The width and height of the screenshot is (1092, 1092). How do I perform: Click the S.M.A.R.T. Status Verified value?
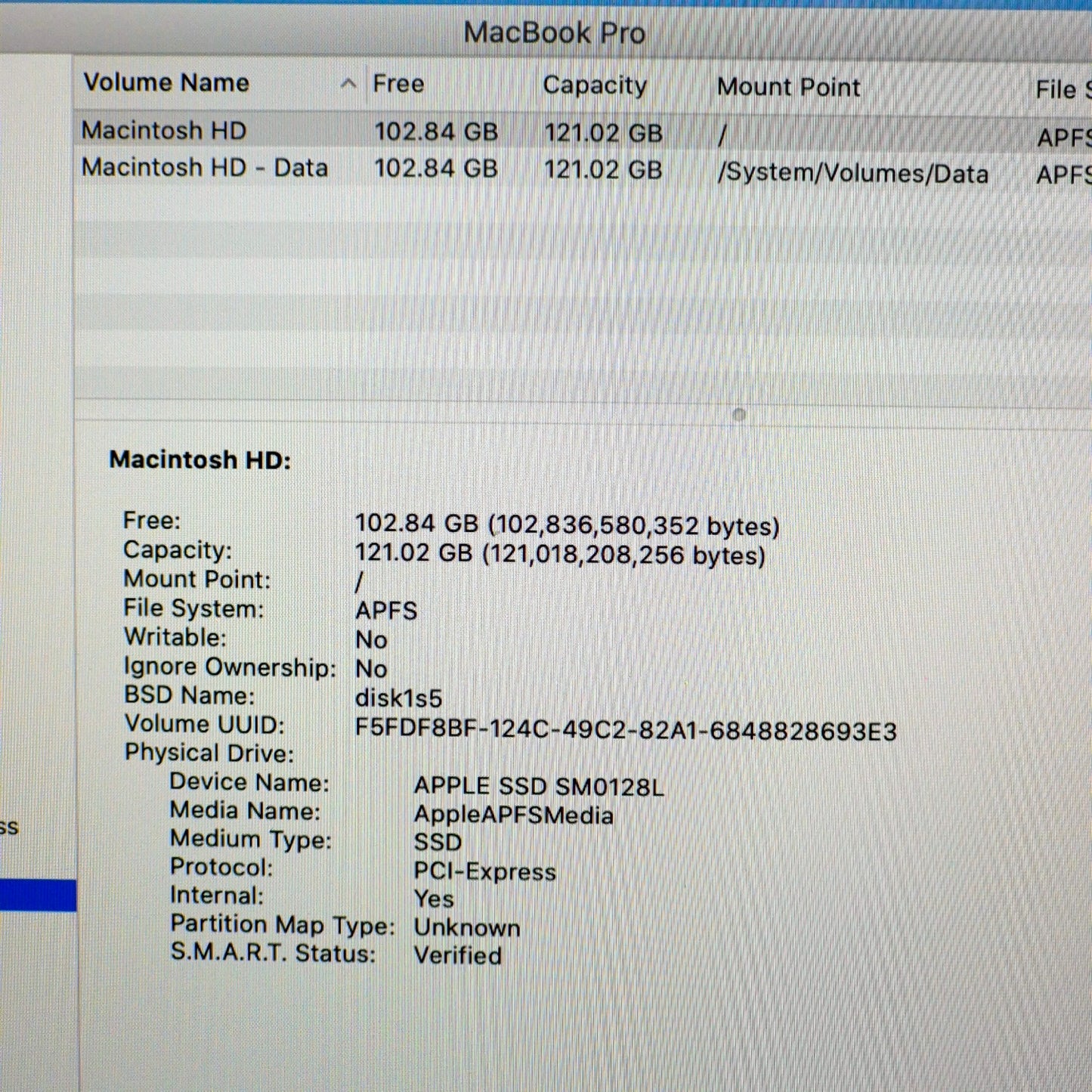tap(457, 955)
